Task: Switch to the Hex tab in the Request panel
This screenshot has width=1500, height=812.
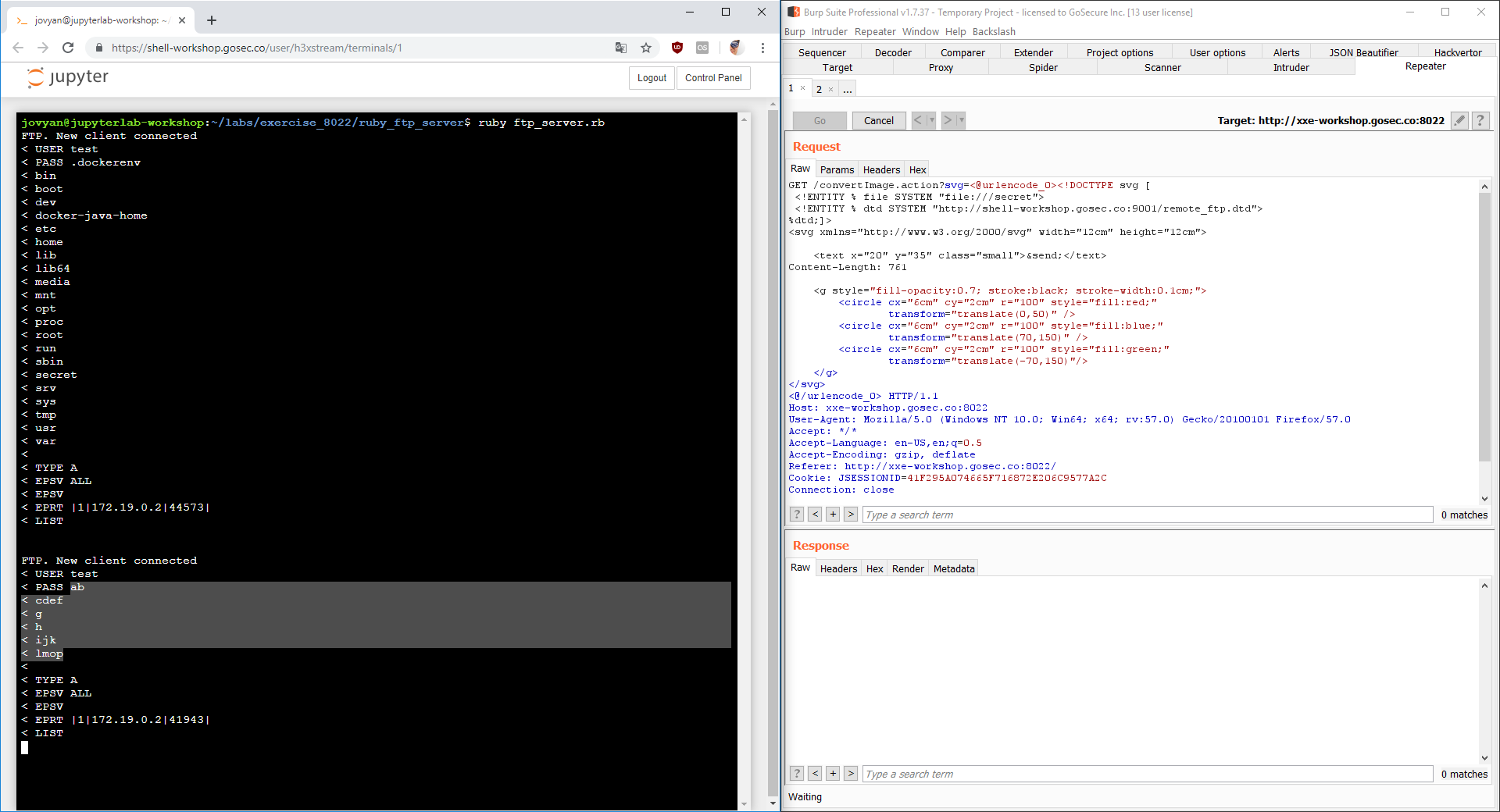Action: (x=916, y=169)
